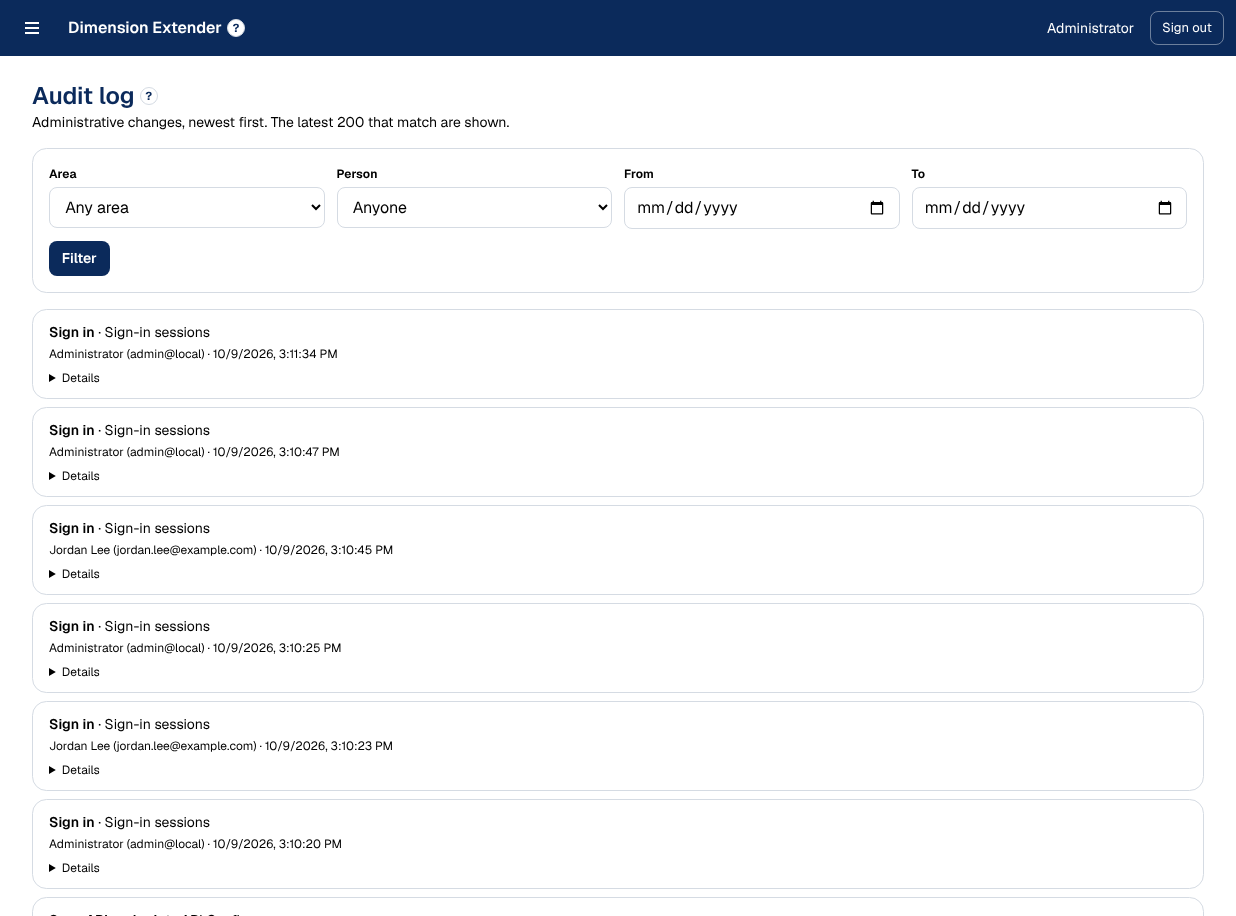This screenshot has height=916, width=1236.
Task: Click 'Administrator (admin@local) · 10/9/2026, 3:11:34 PM' text
Action: click(x=193, y=354)
